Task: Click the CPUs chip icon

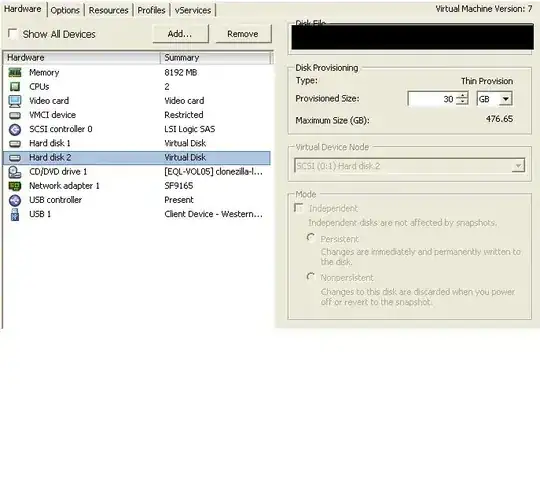Action: pos(15,86)
